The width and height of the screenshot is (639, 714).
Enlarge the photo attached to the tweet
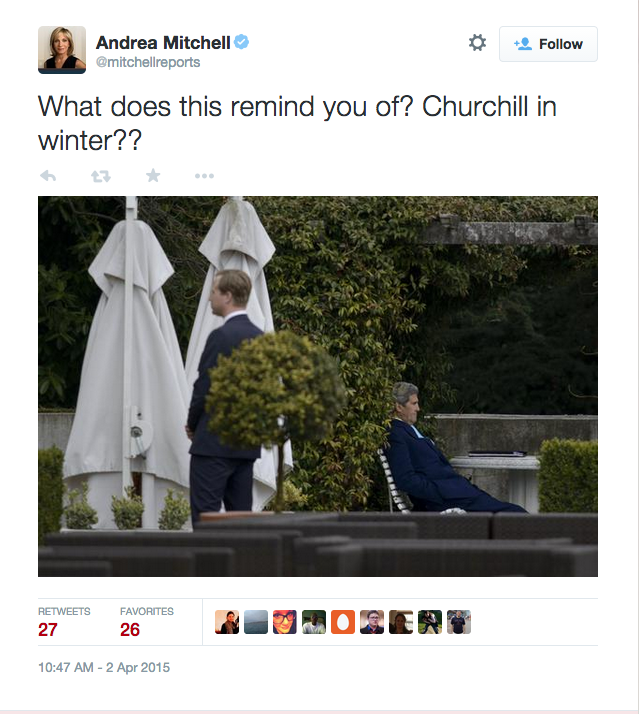[318, 386]
